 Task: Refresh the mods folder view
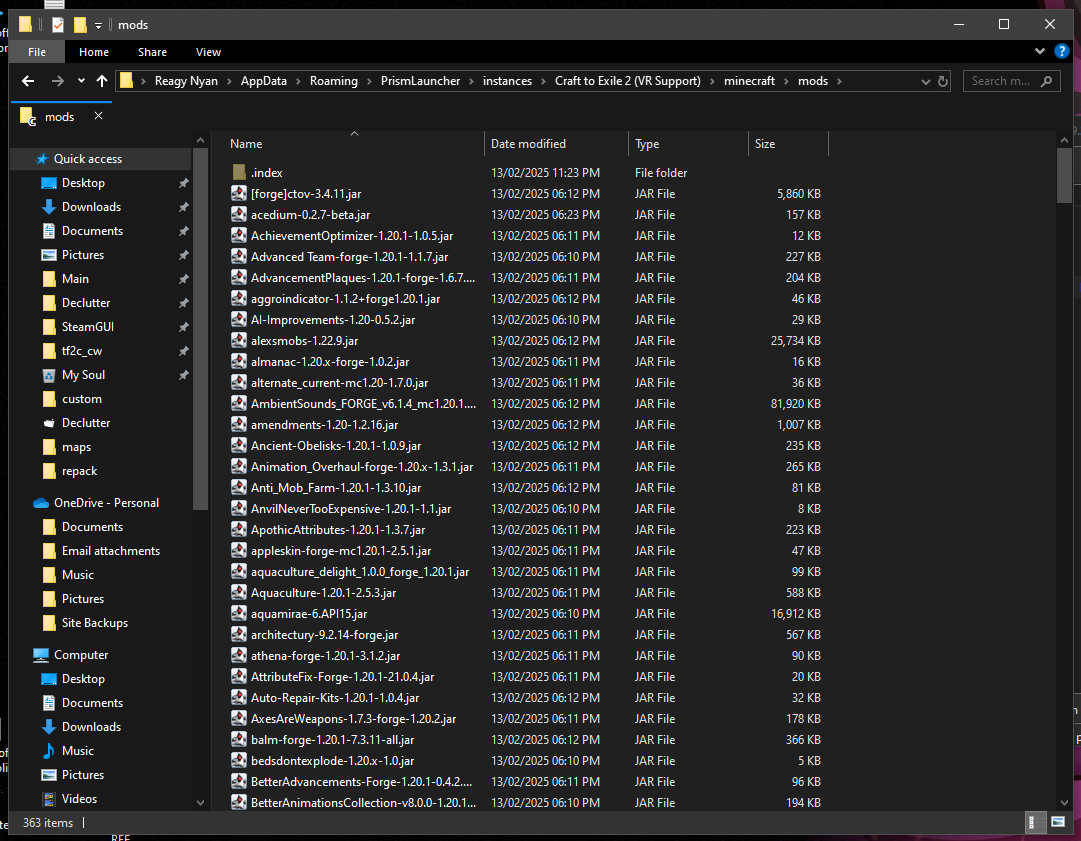[x=943, y=81]
